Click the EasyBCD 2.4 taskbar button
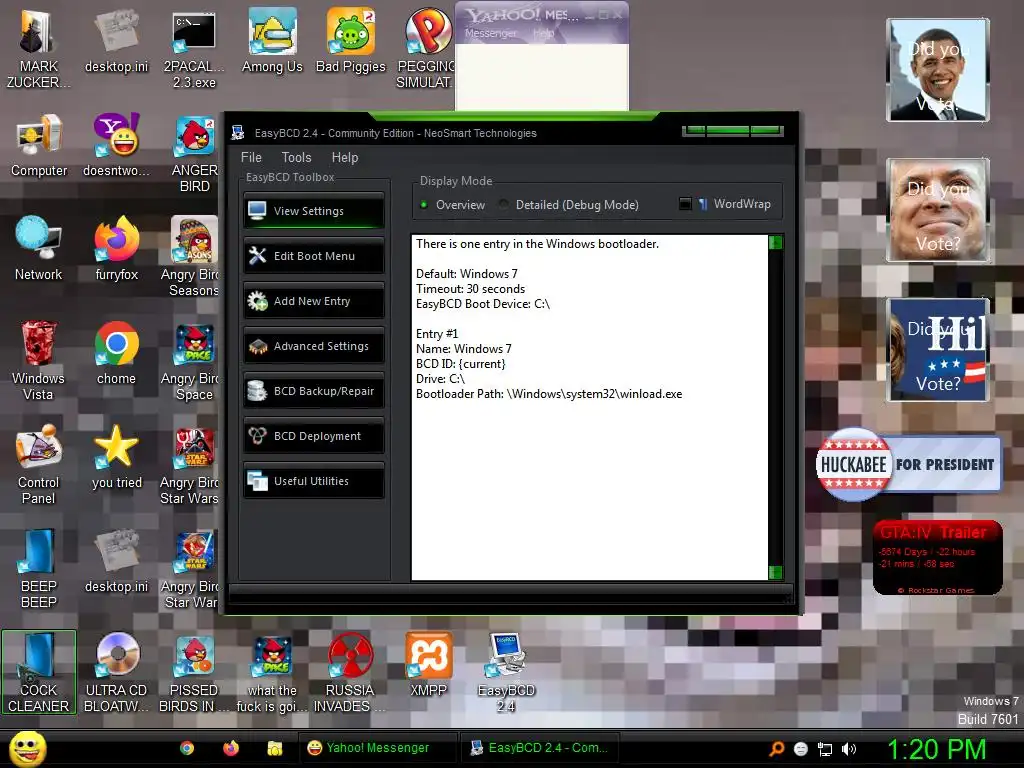 click(x=539, y=748)
